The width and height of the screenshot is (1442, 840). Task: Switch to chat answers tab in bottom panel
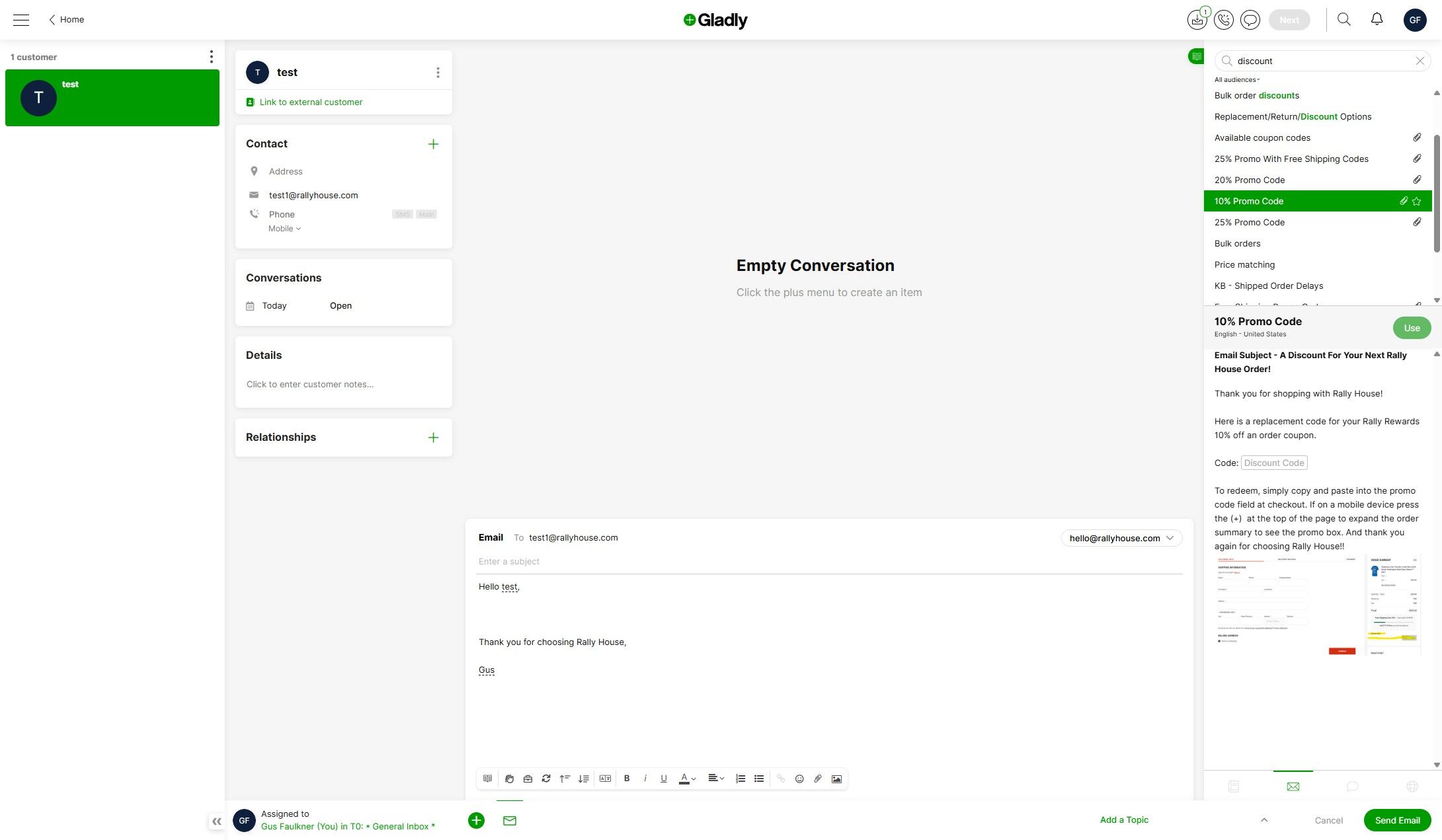(1352, 786)
